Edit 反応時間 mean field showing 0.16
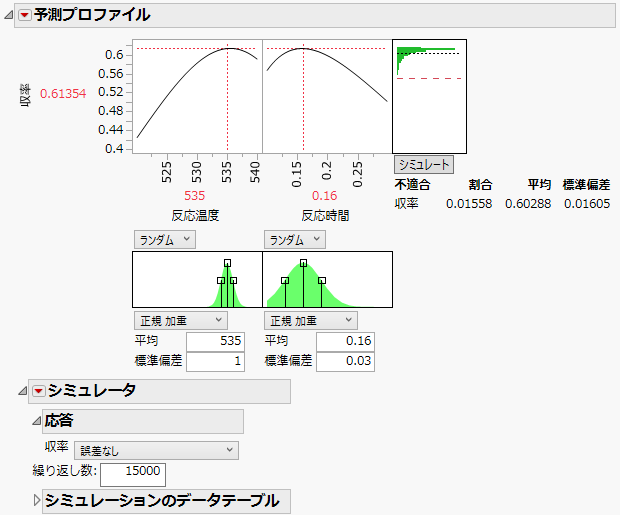 pyautogui.click(x=345, y=341)
